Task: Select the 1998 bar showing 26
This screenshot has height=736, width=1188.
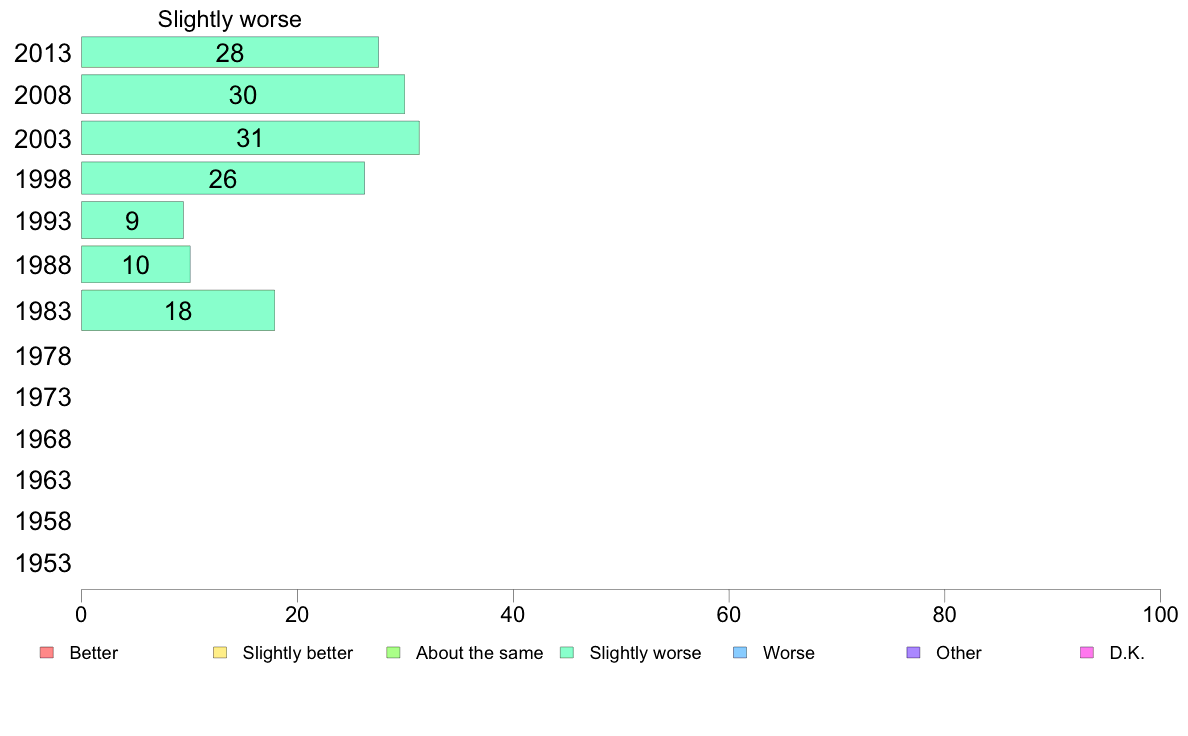Action: [x=223, y=178]
